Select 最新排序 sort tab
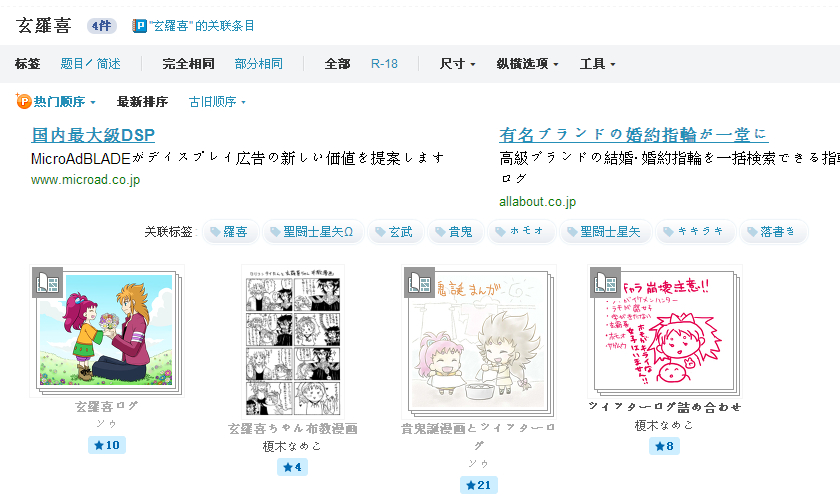The height and width of the screenshot is (501, 840). click(x=142, y=102)
